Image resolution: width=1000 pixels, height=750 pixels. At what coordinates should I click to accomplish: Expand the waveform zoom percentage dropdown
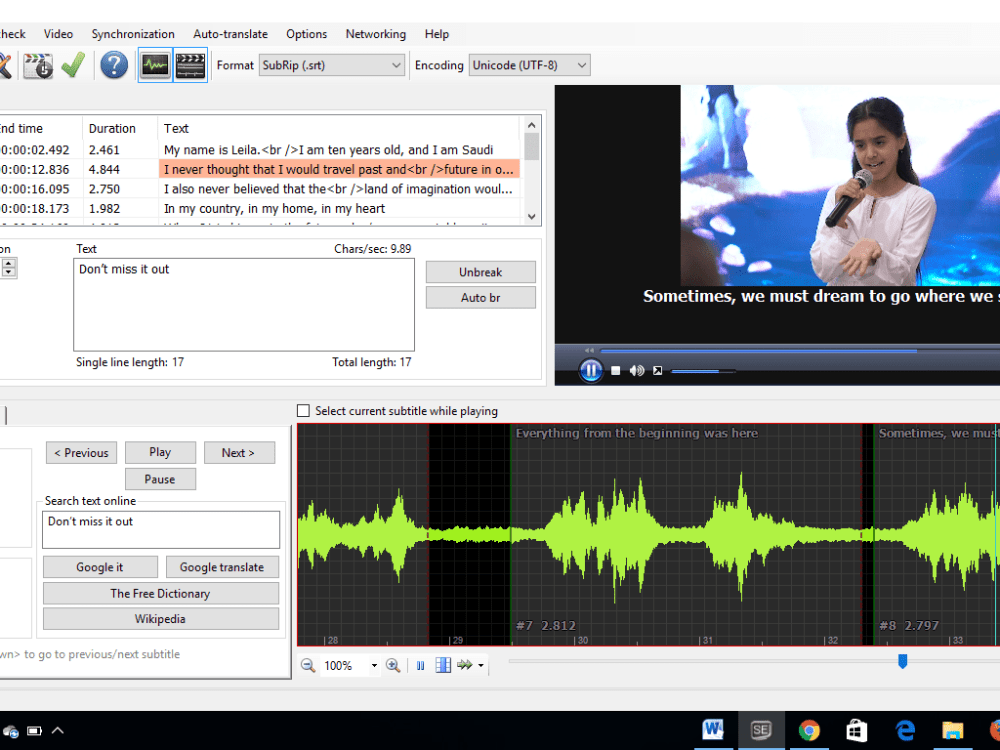click(x=374, y=665)
